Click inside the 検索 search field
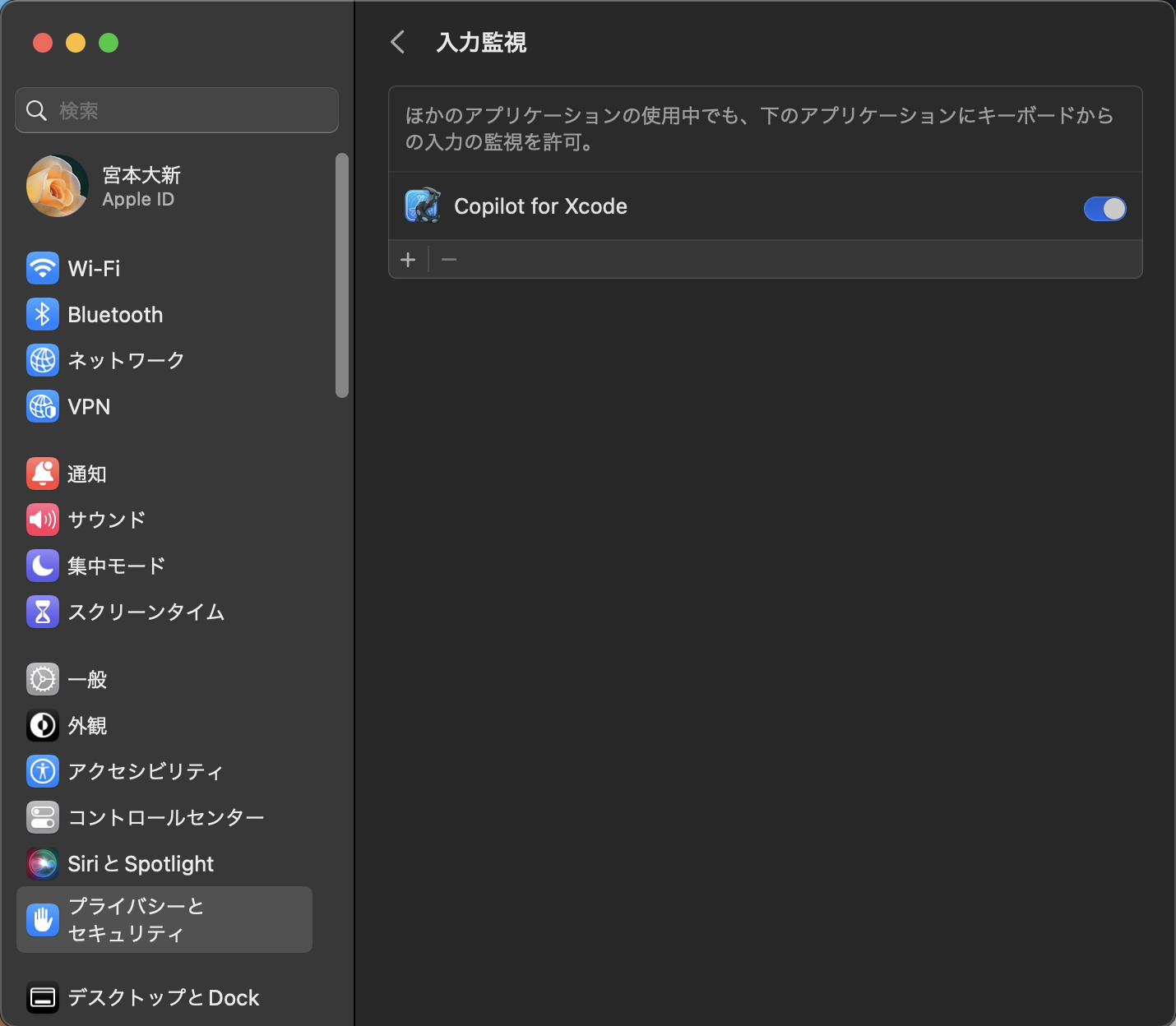This screenshot has height=1026, width=1176. tap(176, 109)
